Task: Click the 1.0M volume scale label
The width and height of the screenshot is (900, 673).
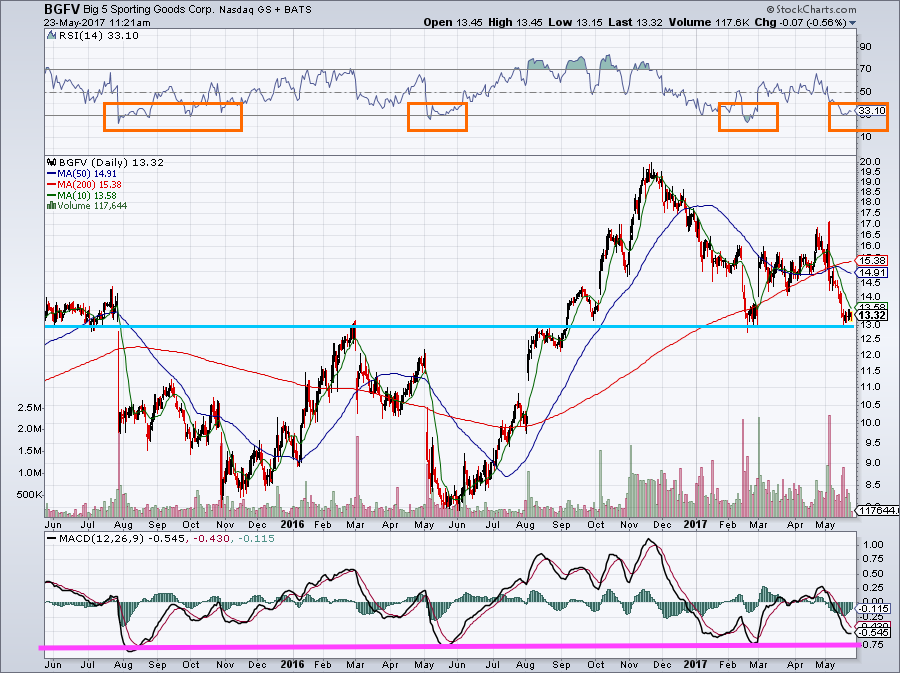Action: [30, 473]
